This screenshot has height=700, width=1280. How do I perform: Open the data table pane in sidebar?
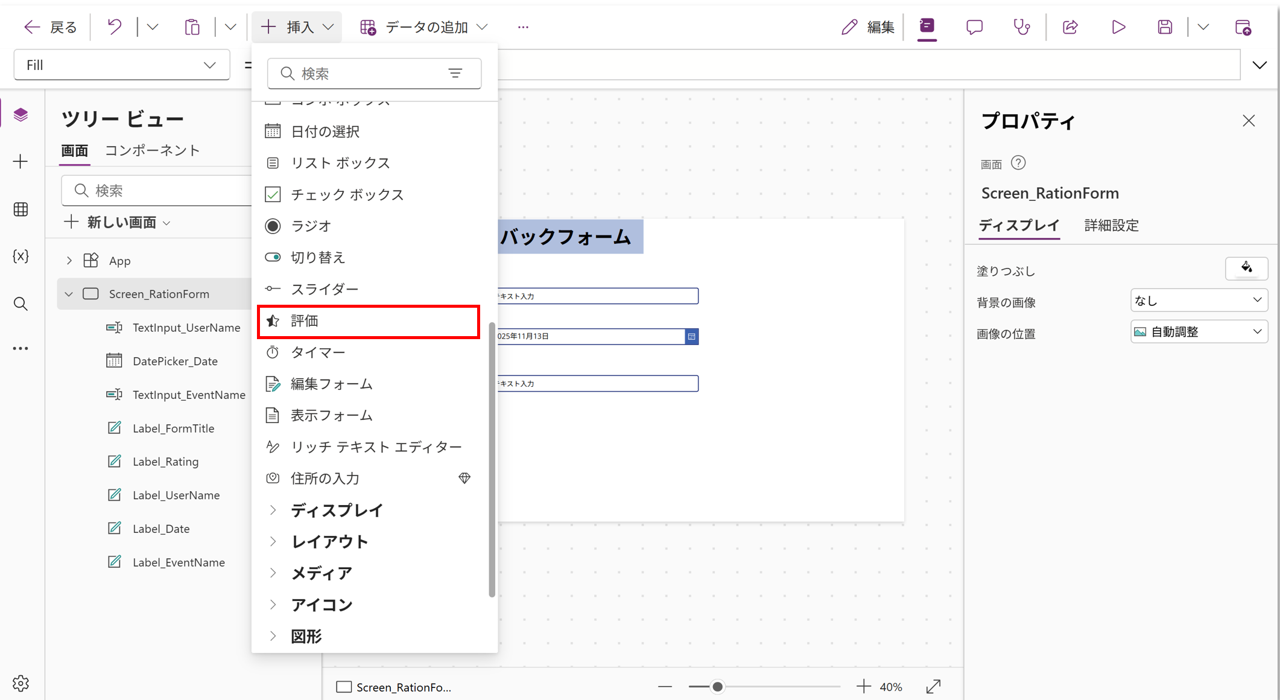21,209
